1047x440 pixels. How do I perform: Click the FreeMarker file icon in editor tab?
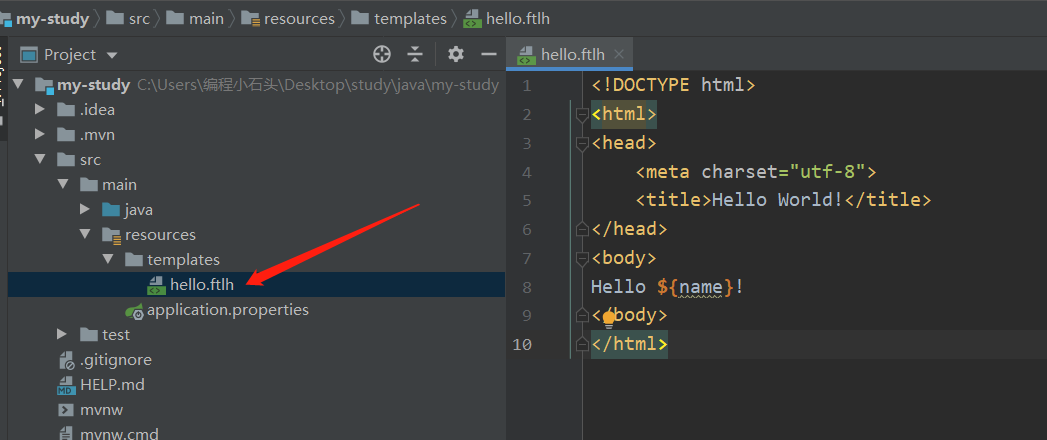tap(526, 55)
